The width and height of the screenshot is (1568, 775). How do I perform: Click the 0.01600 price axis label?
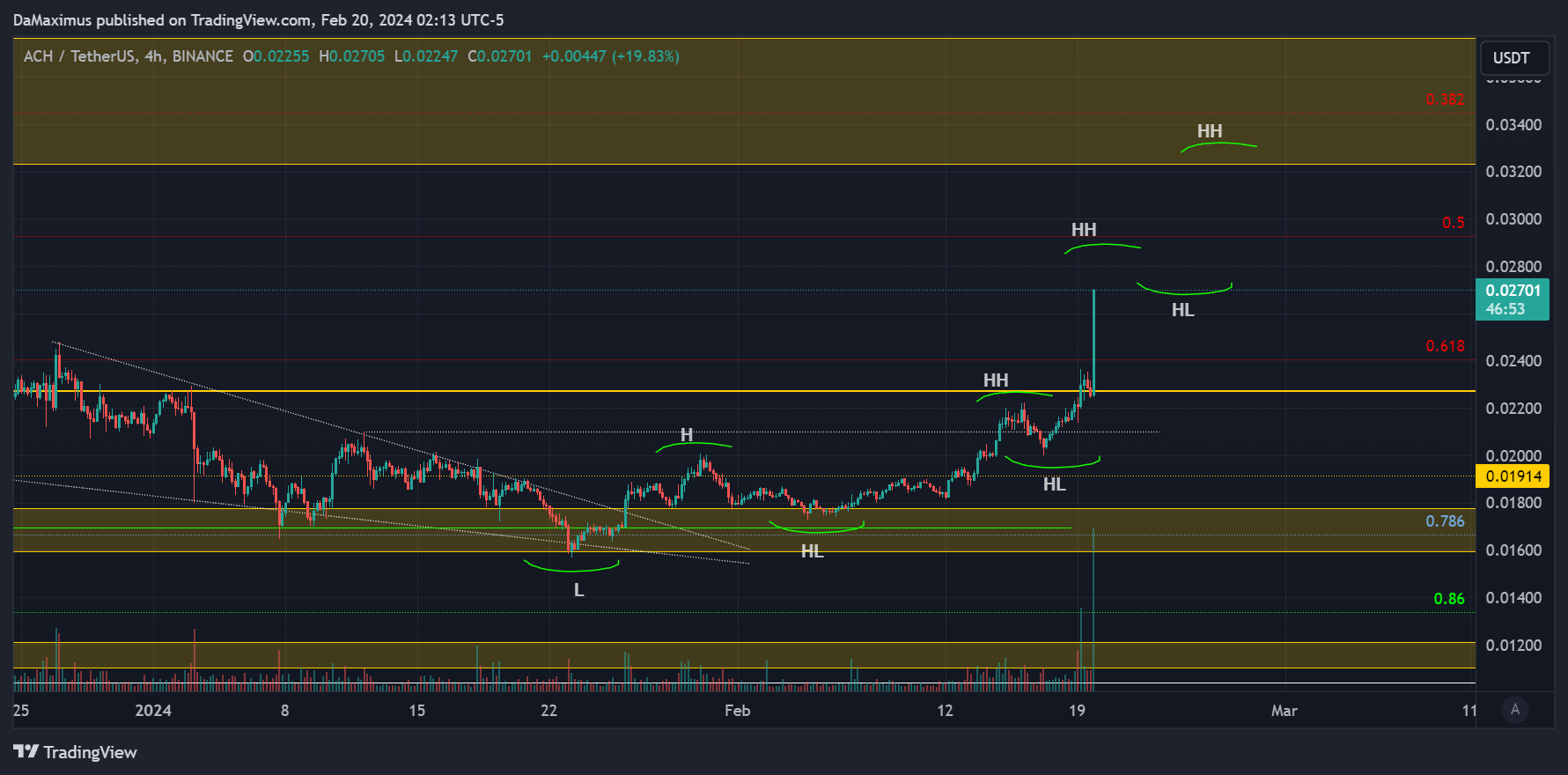[x=1513, y=550]
